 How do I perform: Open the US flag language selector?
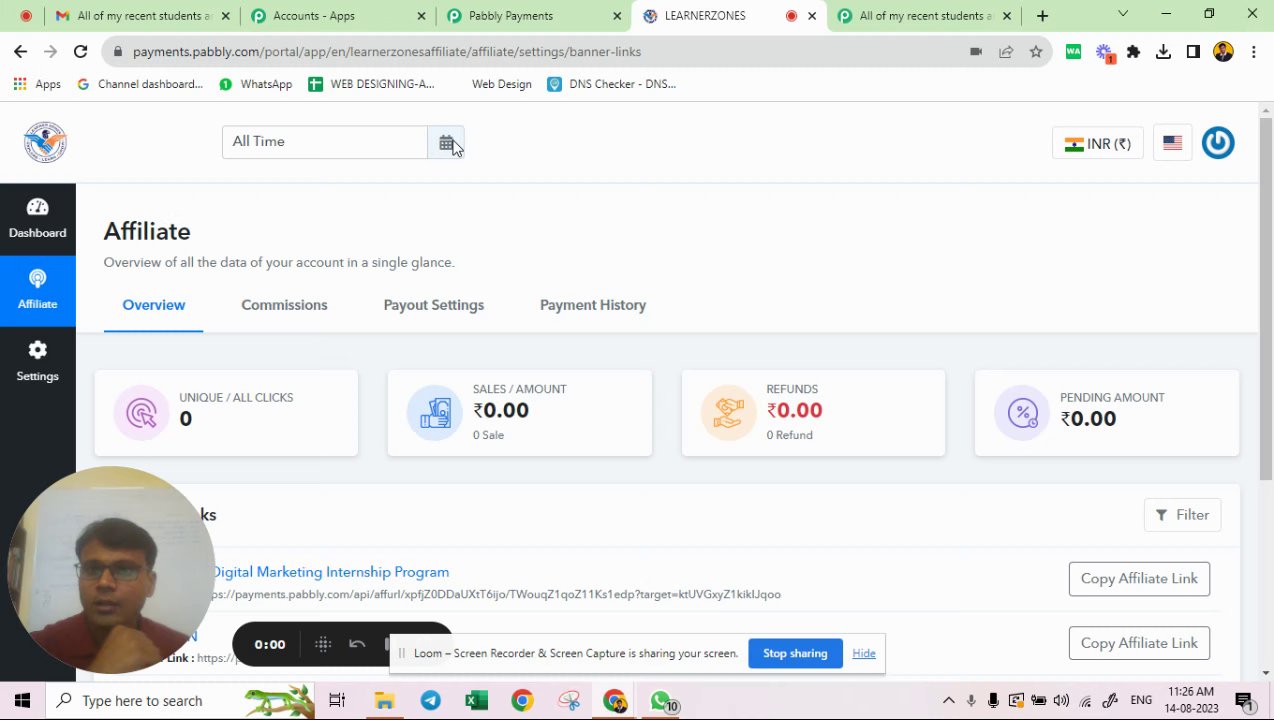coord(1172,143)
